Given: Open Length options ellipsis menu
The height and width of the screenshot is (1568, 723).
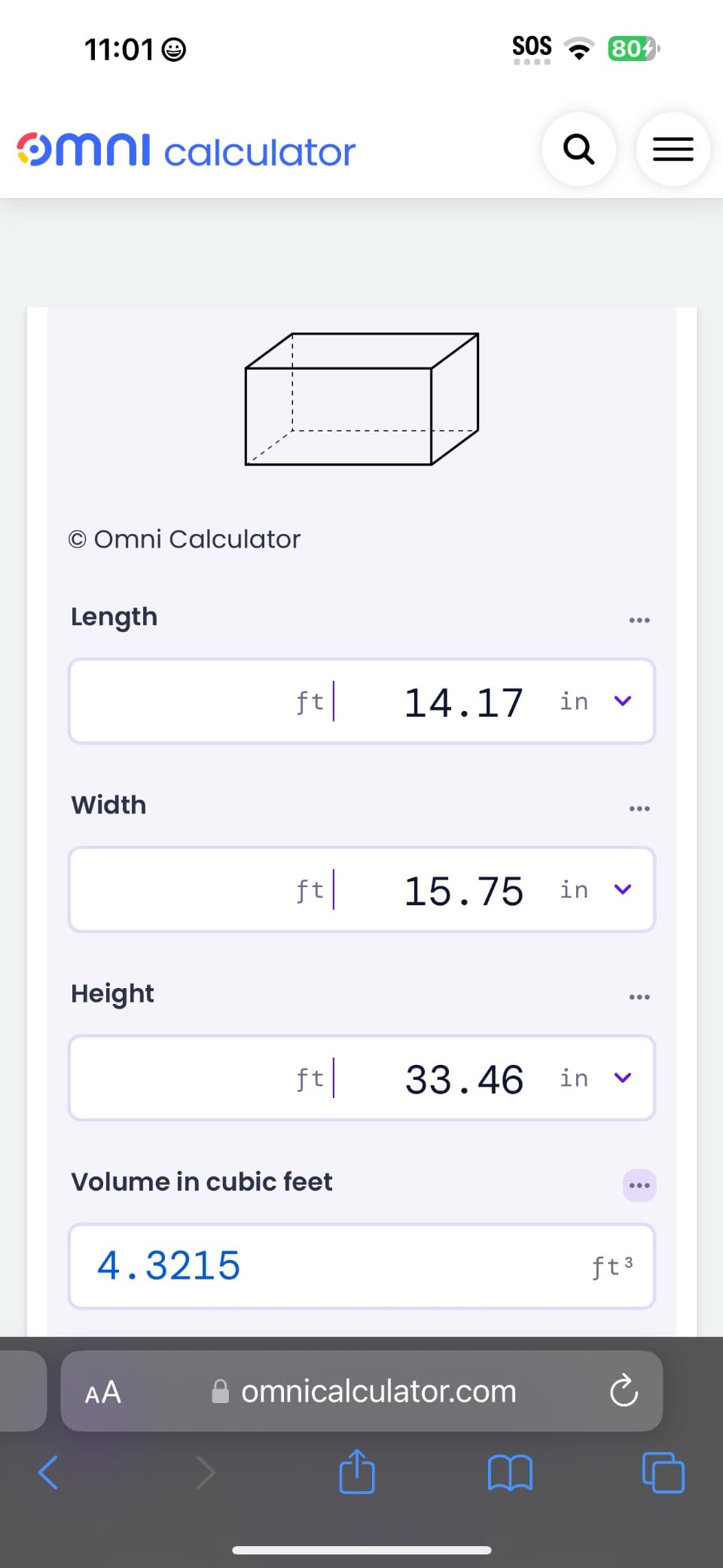Looking at the screenshot, I should coord(639,620).
